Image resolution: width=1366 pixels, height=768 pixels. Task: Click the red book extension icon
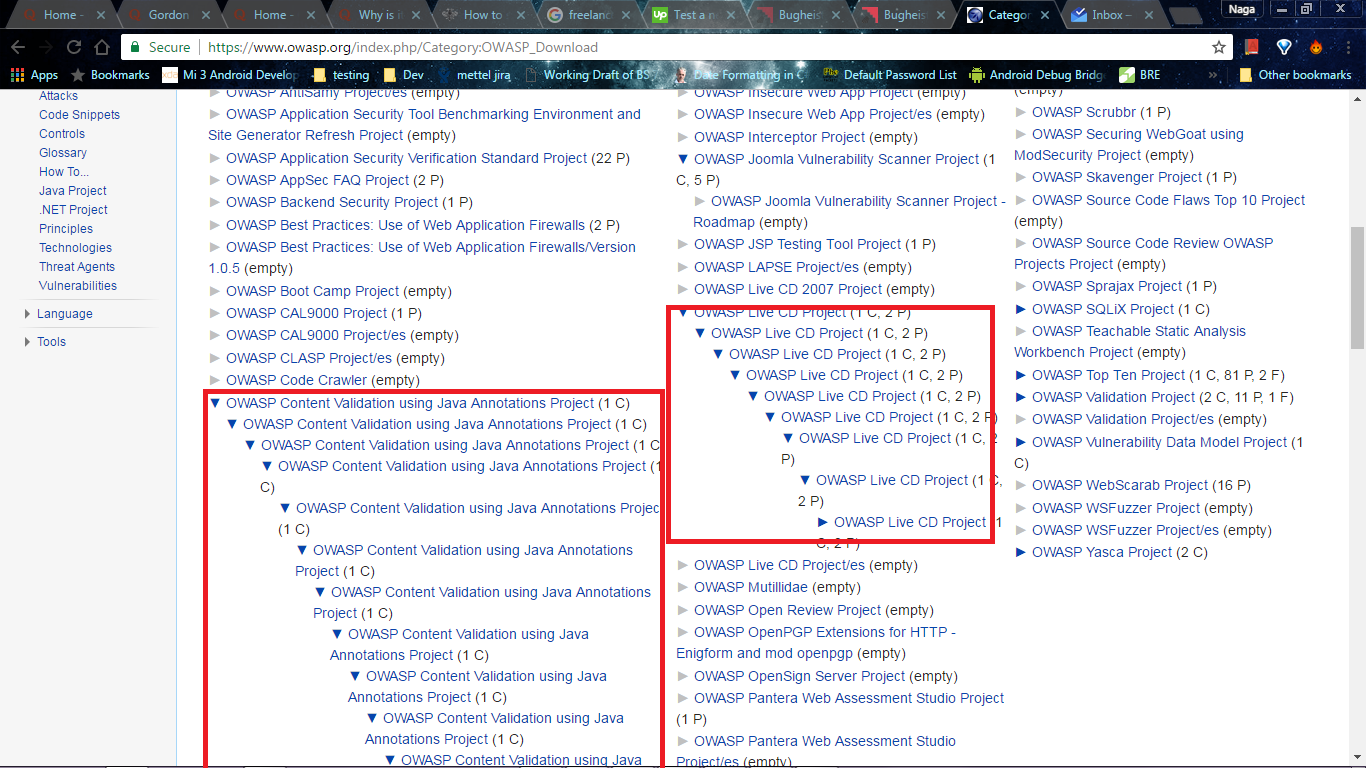click(1252, 47)
